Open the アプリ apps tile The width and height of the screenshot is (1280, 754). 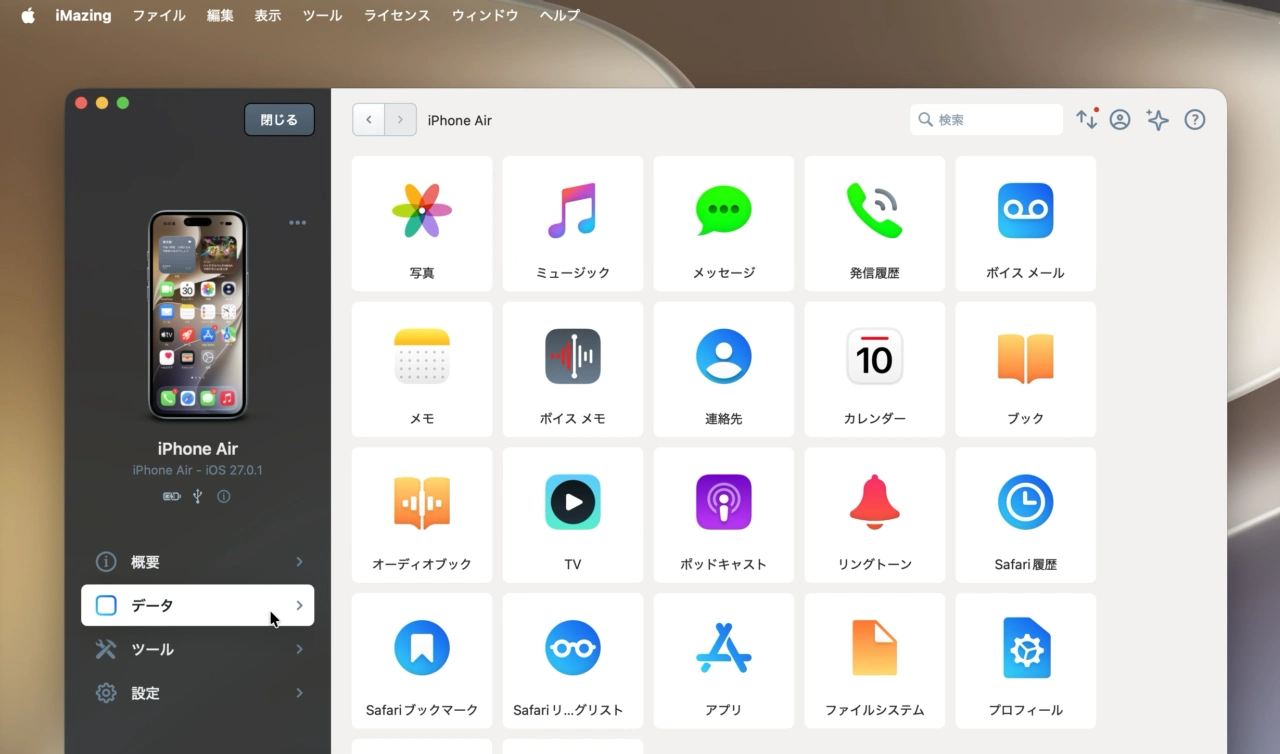tap(723, 661)
